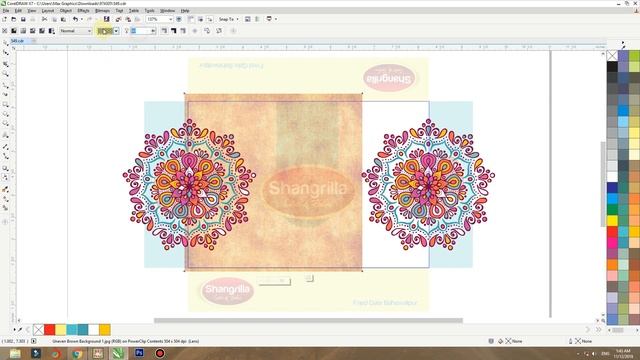
Task: Select the Drop Shadow tool
Action: [x=5, y=168]
